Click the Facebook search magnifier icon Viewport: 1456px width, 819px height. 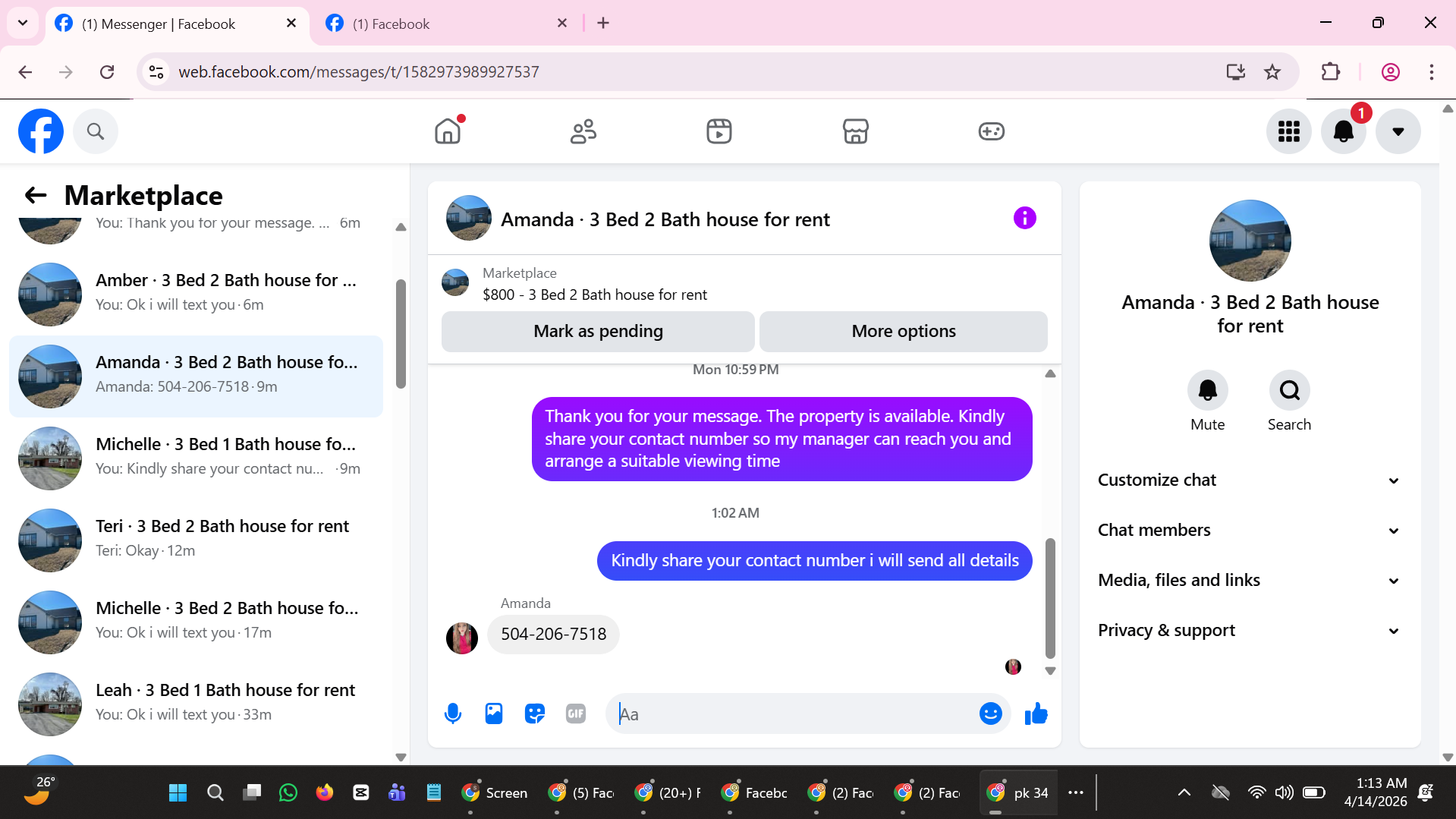click(96, 131)
